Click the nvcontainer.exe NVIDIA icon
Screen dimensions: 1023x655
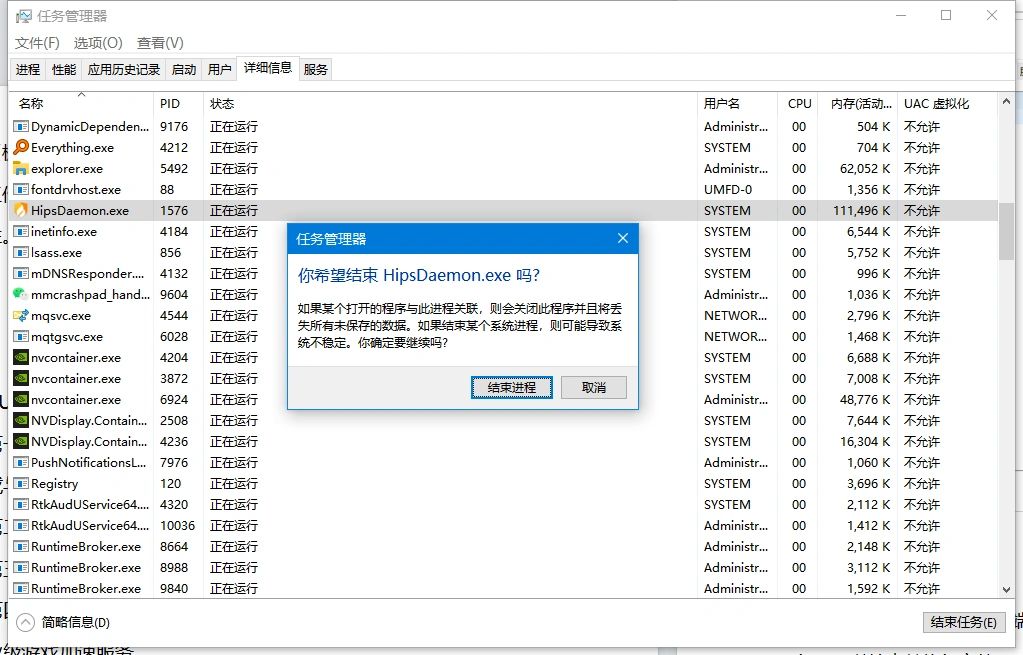[x=22, y=357]
